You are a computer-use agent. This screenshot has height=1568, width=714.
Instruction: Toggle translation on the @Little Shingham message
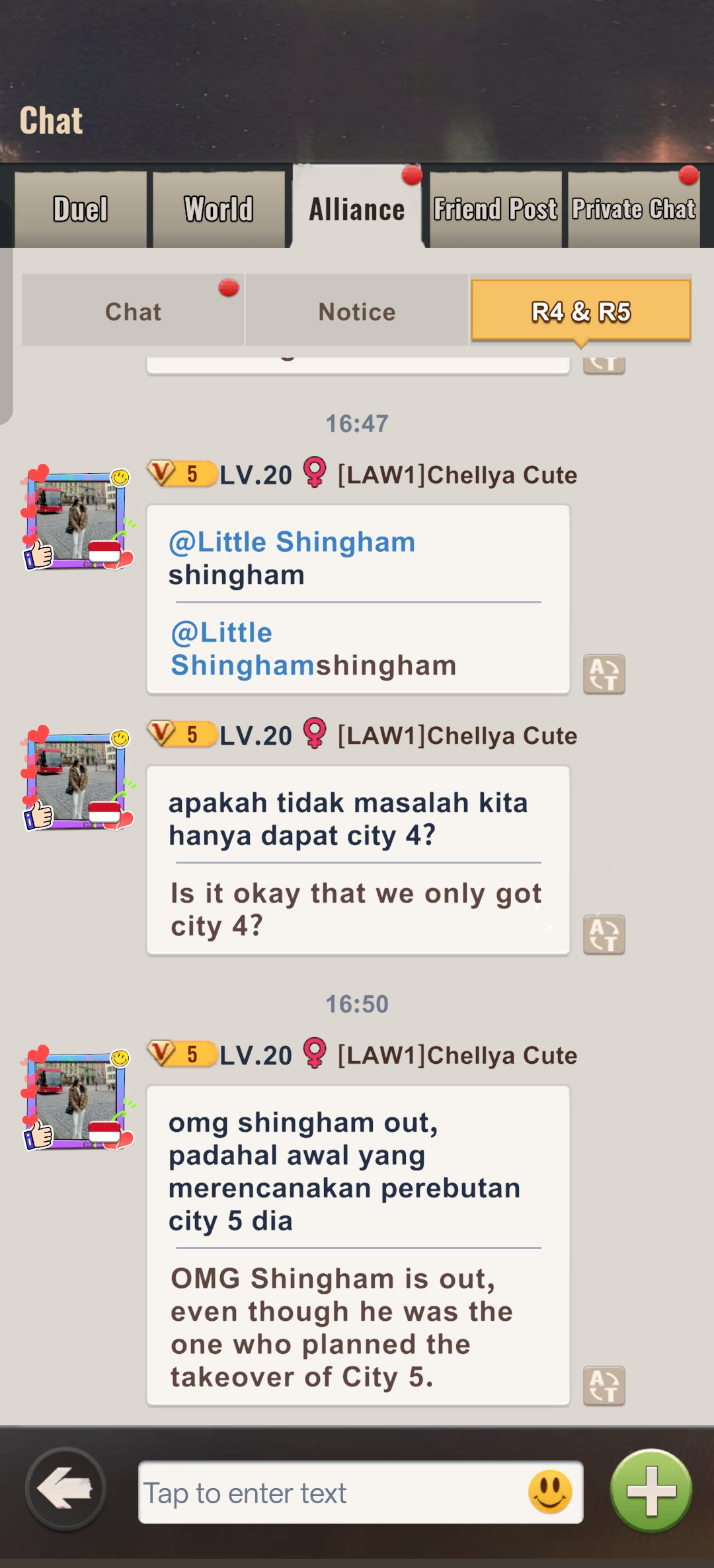tap(604, 674)
